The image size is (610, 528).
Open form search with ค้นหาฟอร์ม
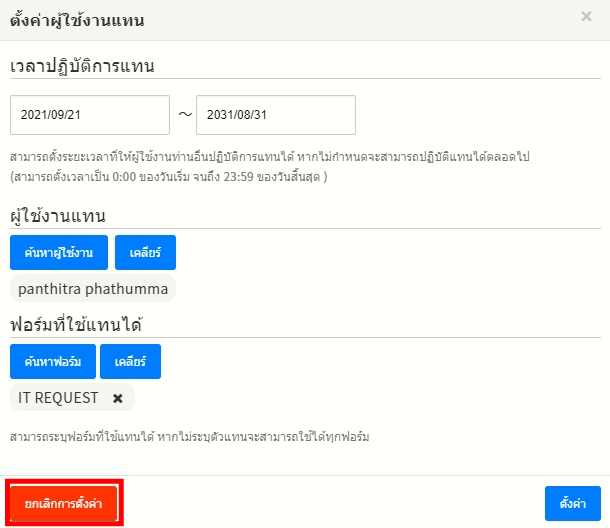pos(52,360)
